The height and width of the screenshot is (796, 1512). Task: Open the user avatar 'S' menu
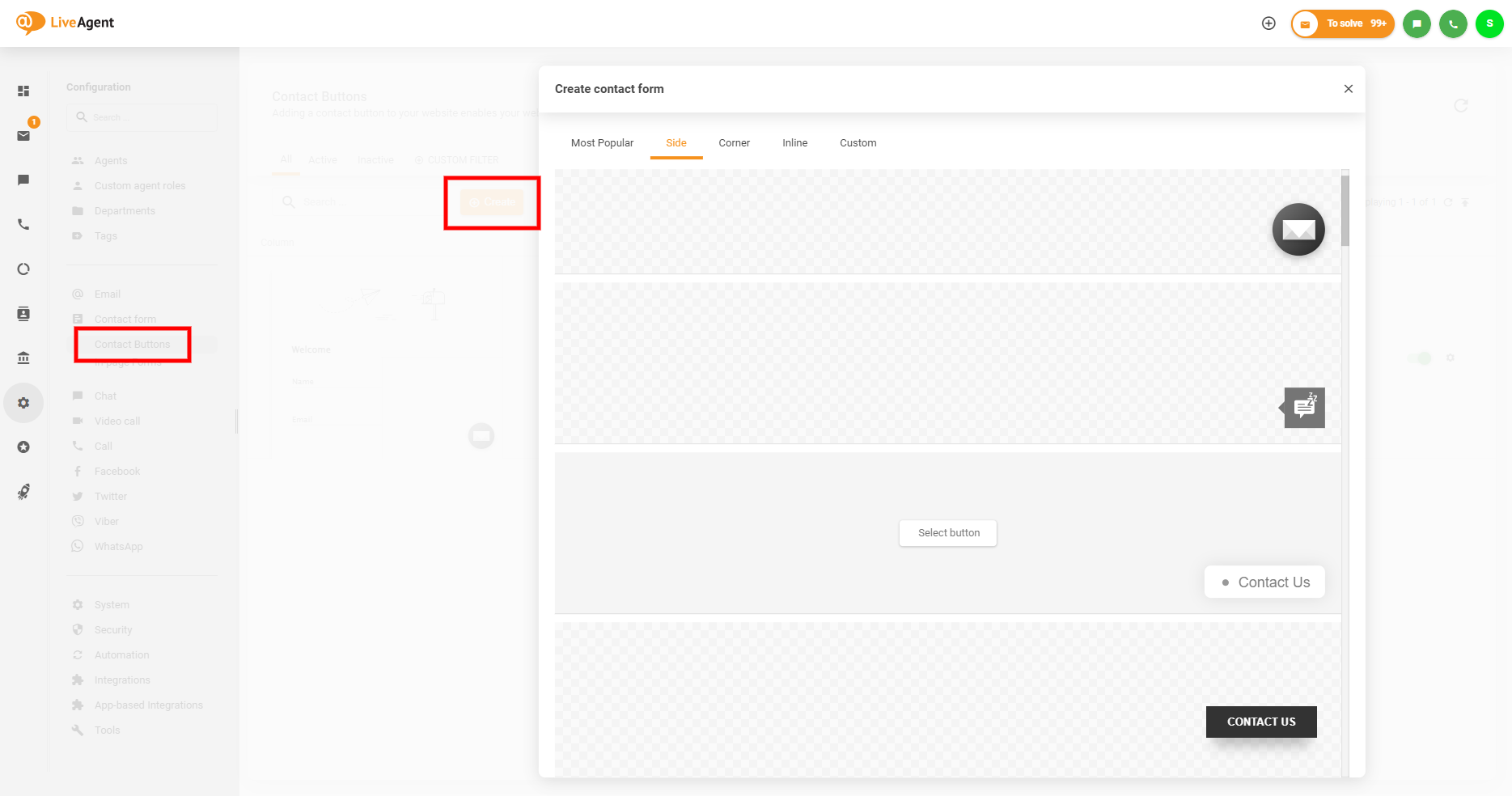coord(1489,23)
